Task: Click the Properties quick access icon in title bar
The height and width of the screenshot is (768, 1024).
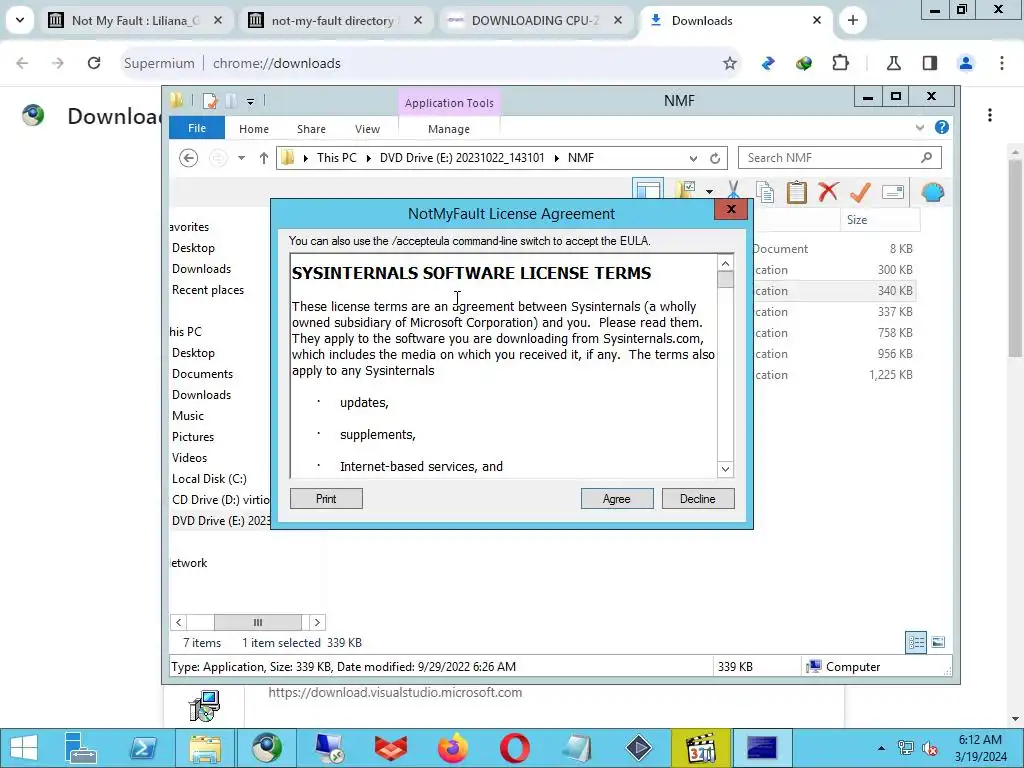Action: pyautogui.click(x=210, y=101)
